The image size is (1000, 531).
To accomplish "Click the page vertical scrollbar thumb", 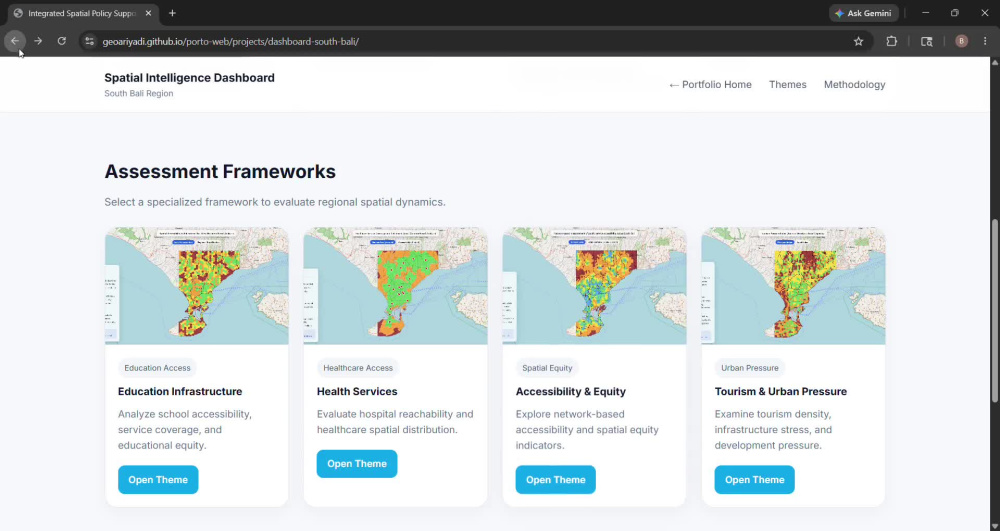I will pyautogui.click(x=994, y=310).
